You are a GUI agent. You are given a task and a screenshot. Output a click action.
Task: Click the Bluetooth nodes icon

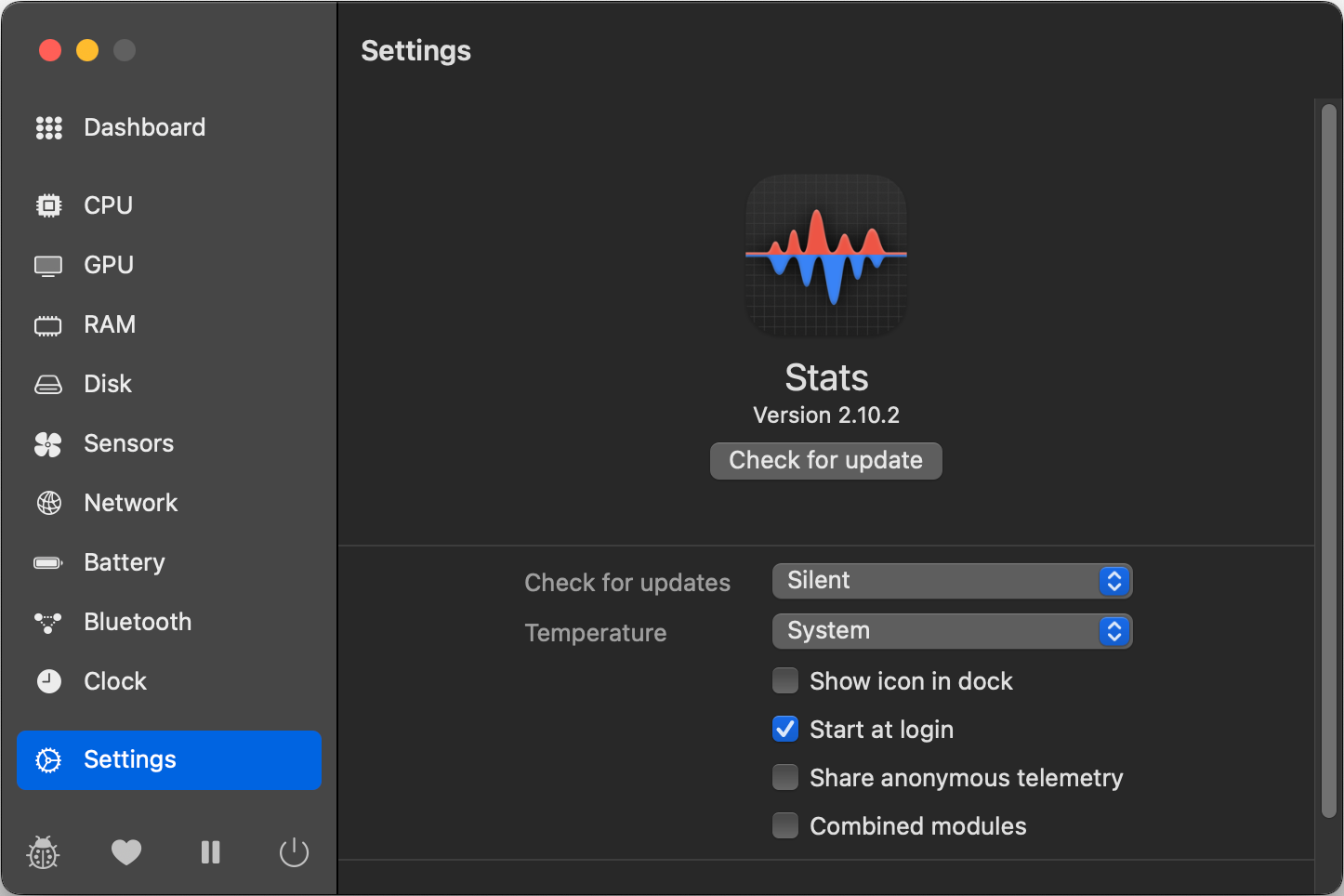click(x=48, y=622)
